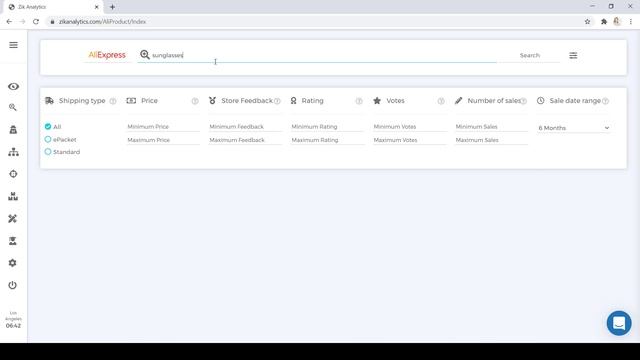The height and width of the screenshot is (360, 640).
Task: Click the browser extensions puzzle icon
Action: click(x=604, y=22)
